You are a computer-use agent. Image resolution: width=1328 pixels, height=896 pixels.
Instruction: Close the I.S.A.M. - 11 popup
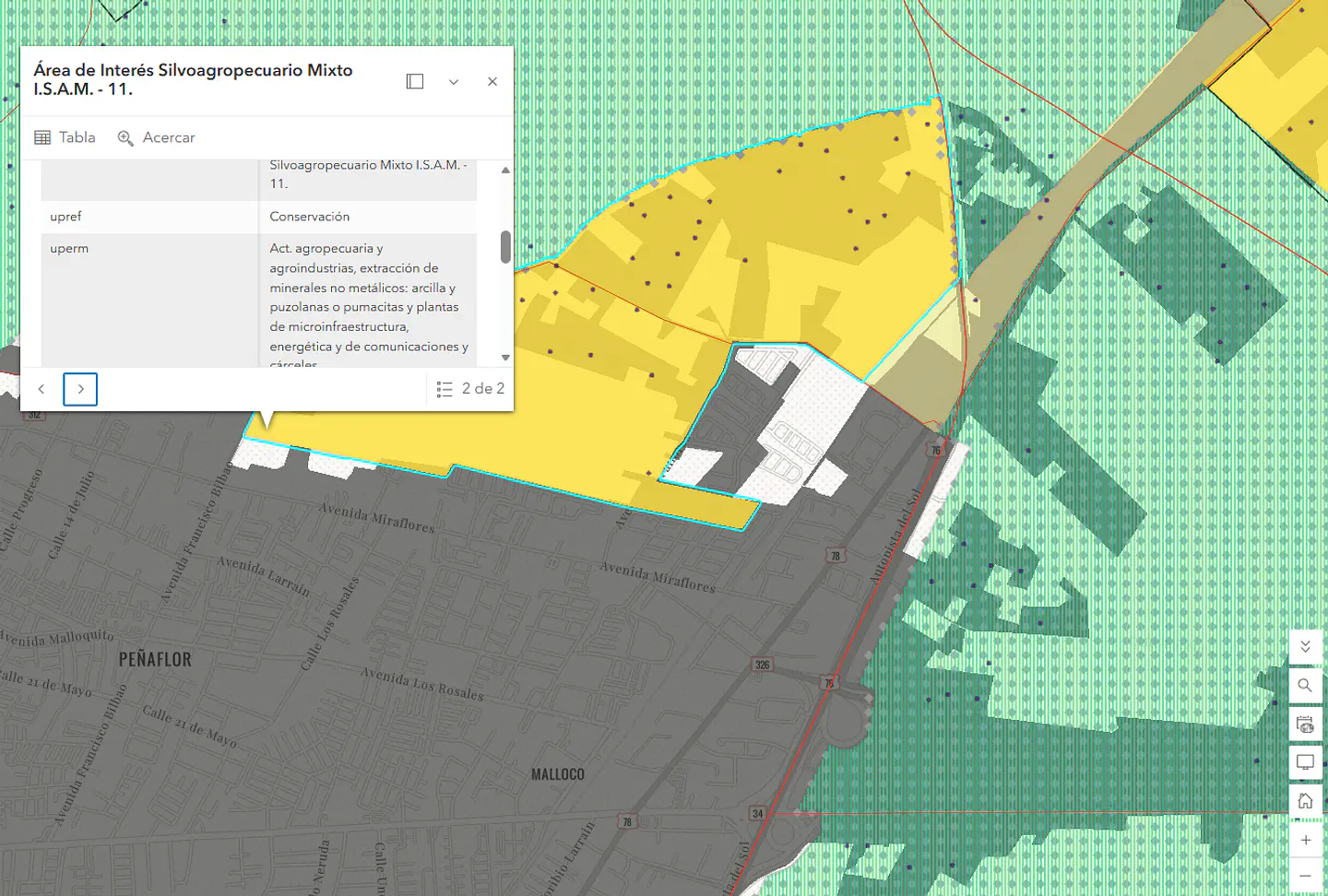click(492, 81)
